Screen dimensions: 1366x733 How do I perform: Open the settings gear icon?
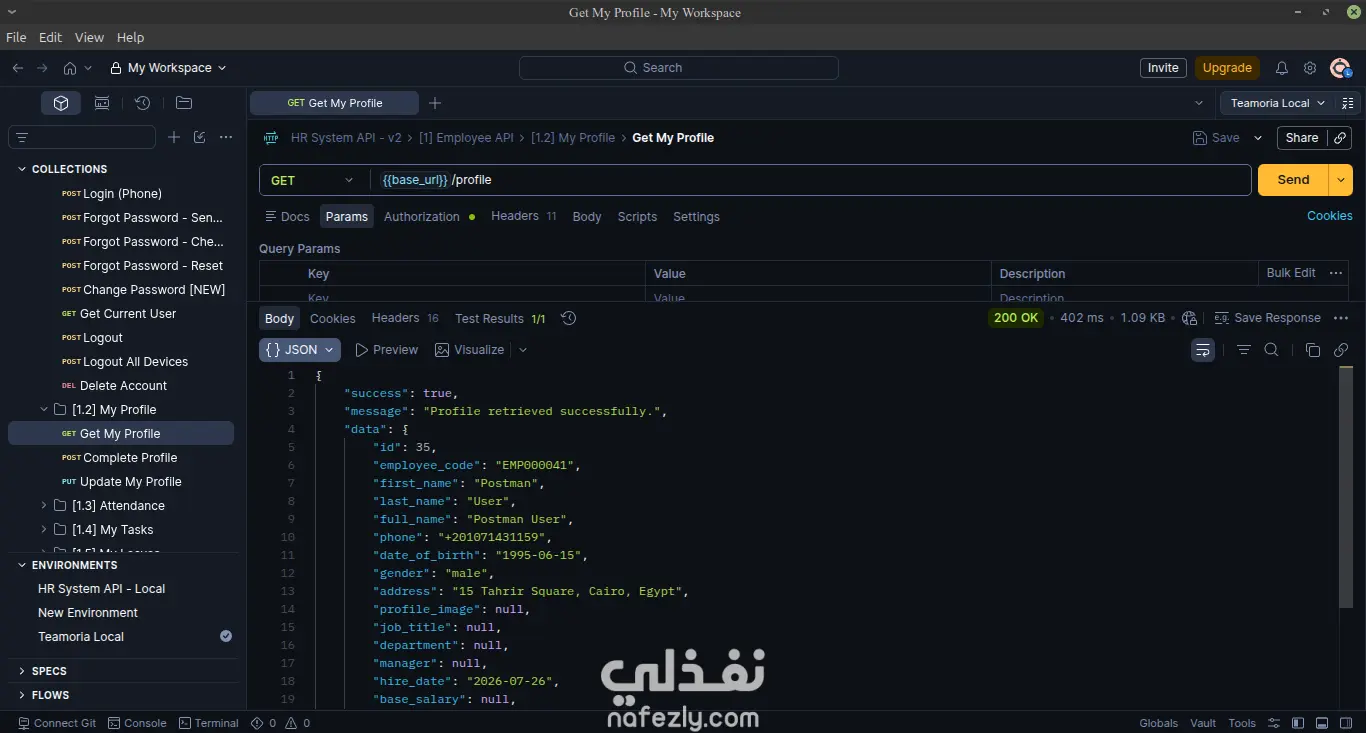coord(1310,68)
